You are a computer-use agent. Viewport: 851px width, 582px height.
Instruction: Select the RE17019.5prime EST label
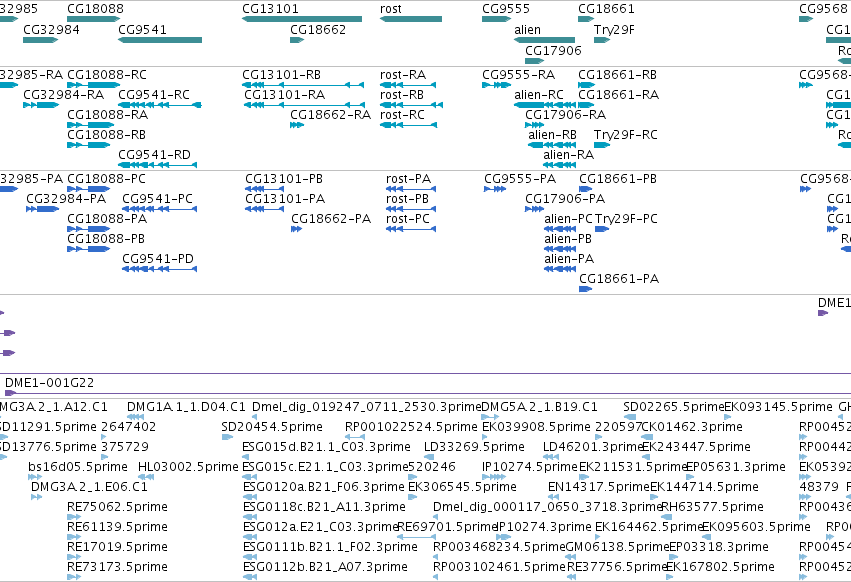click(117, 547)
